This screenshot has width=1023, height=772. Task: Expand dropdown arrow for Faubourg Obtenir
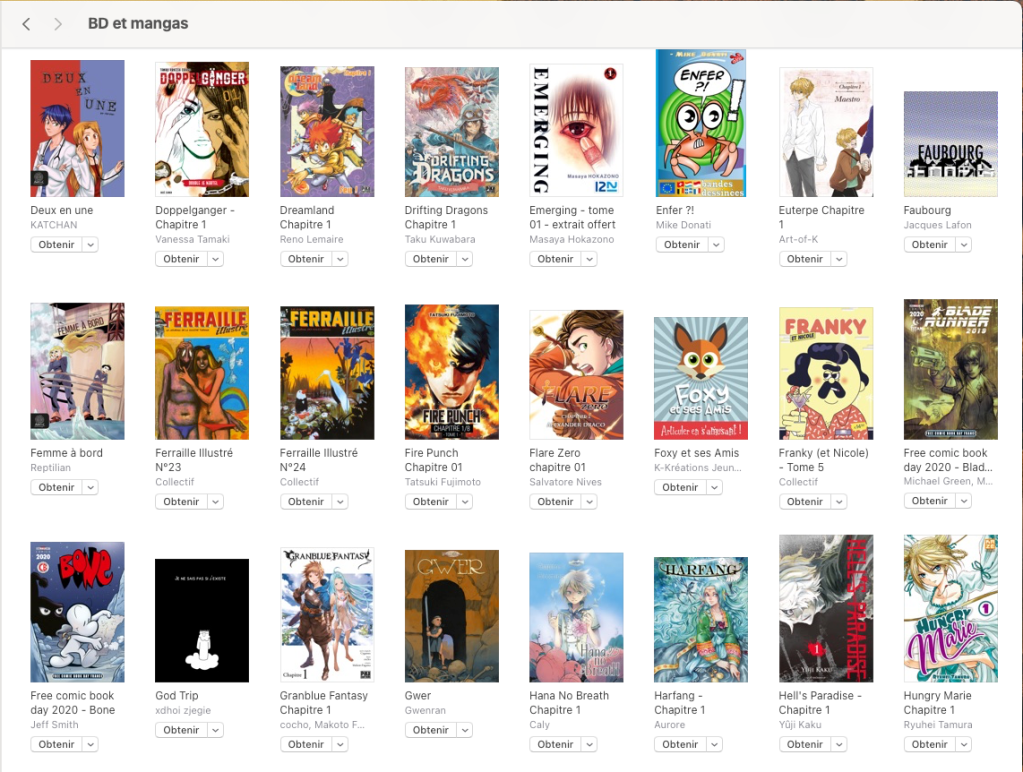[x=964, y=245]
